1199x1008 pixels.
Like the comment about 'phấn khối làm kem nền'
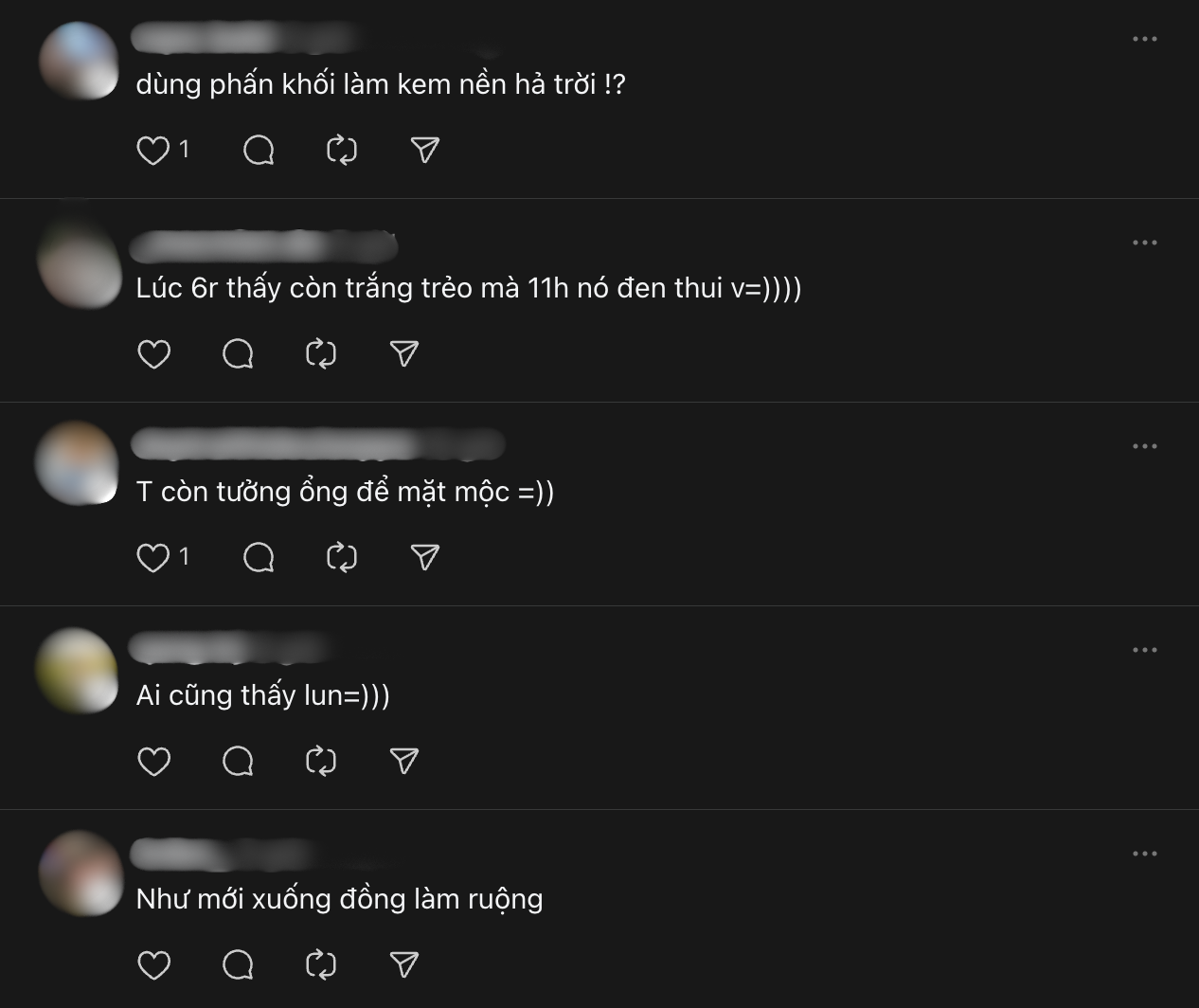click(153, 150)
